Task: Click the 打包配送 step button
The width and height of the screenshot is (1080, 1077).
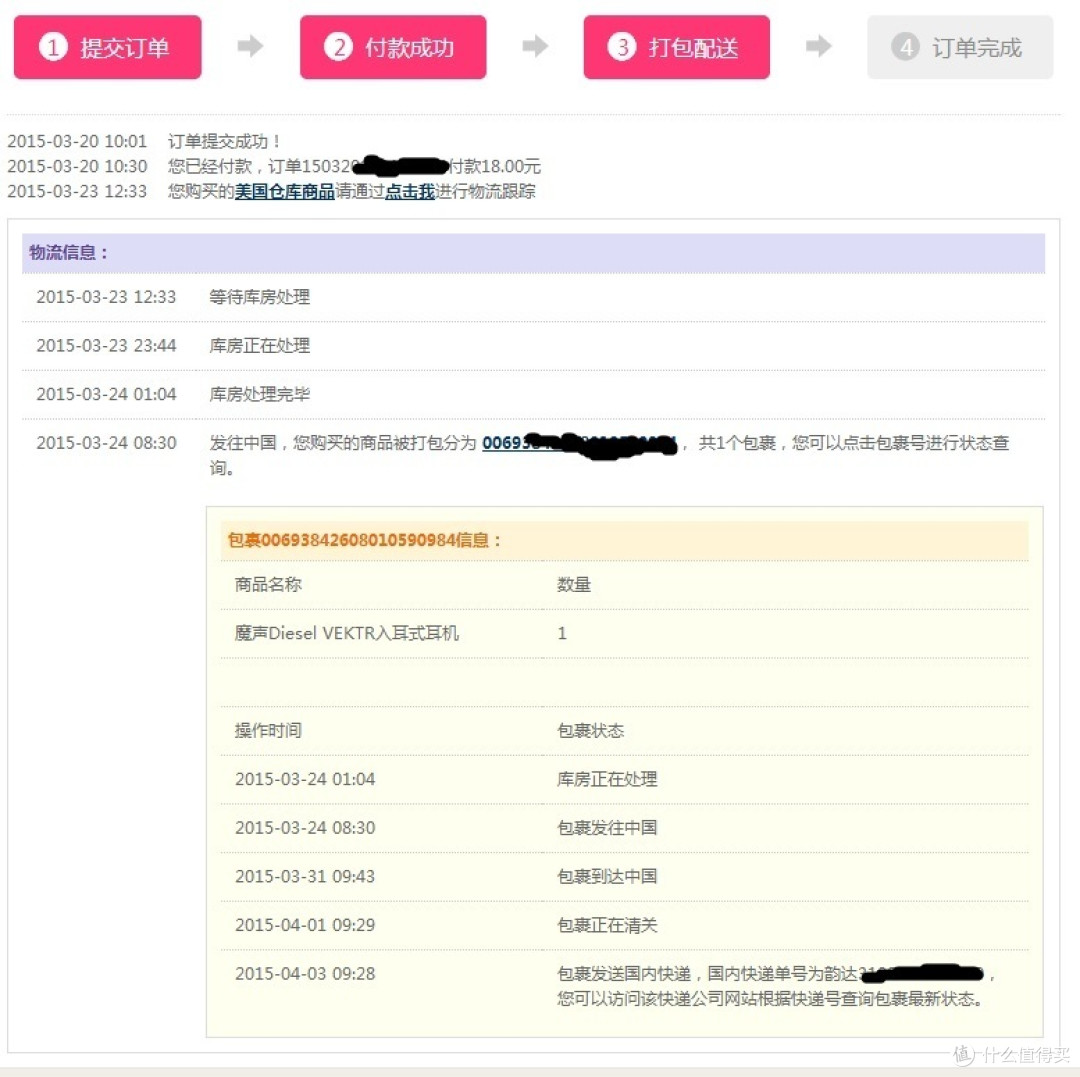Action: pos(676,48)
